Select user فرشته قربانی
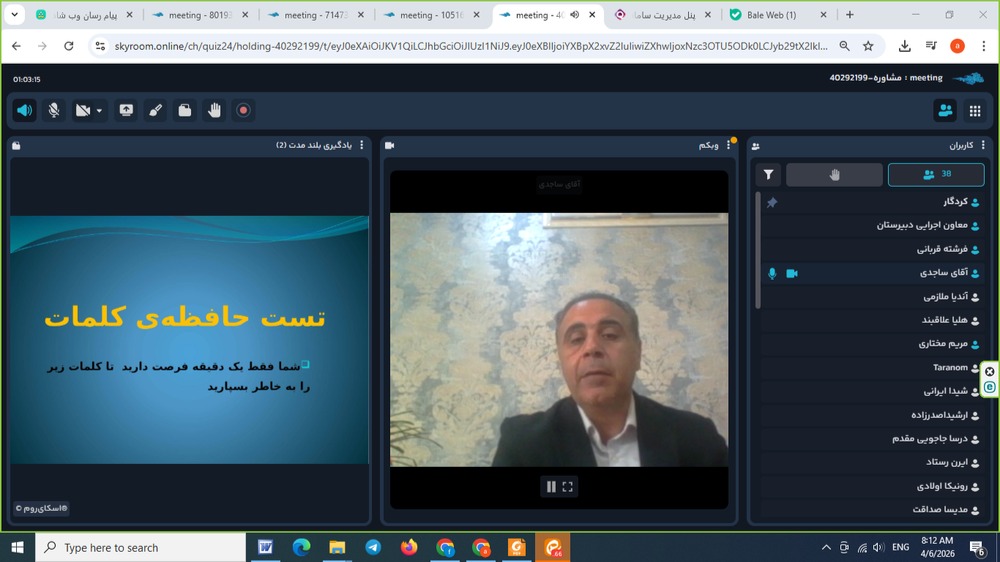Image resolution: width=1000 pixels, height=562 pixels. click(x=873, y=249)
